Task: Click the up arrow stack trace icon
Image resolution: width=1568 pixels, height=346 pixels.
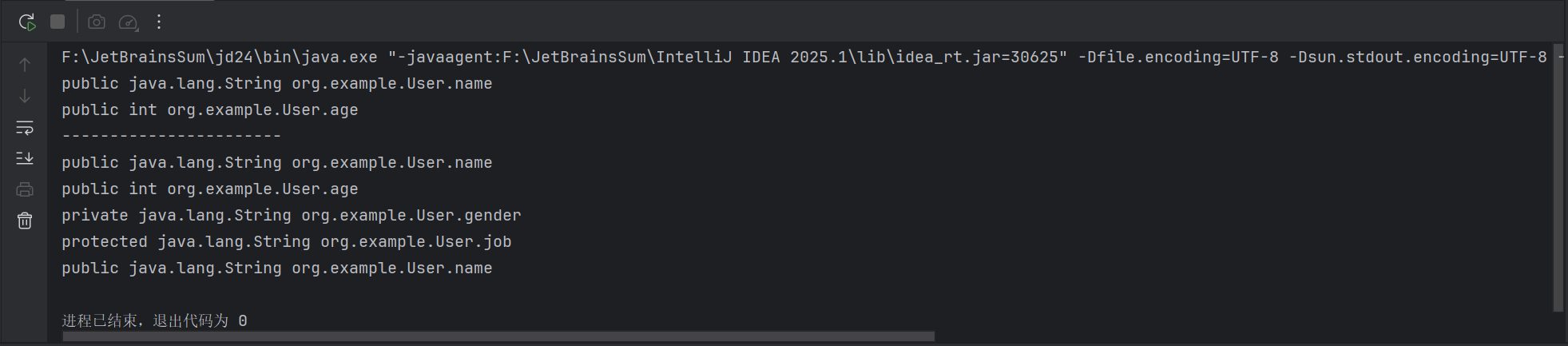Action: (25, 65)
